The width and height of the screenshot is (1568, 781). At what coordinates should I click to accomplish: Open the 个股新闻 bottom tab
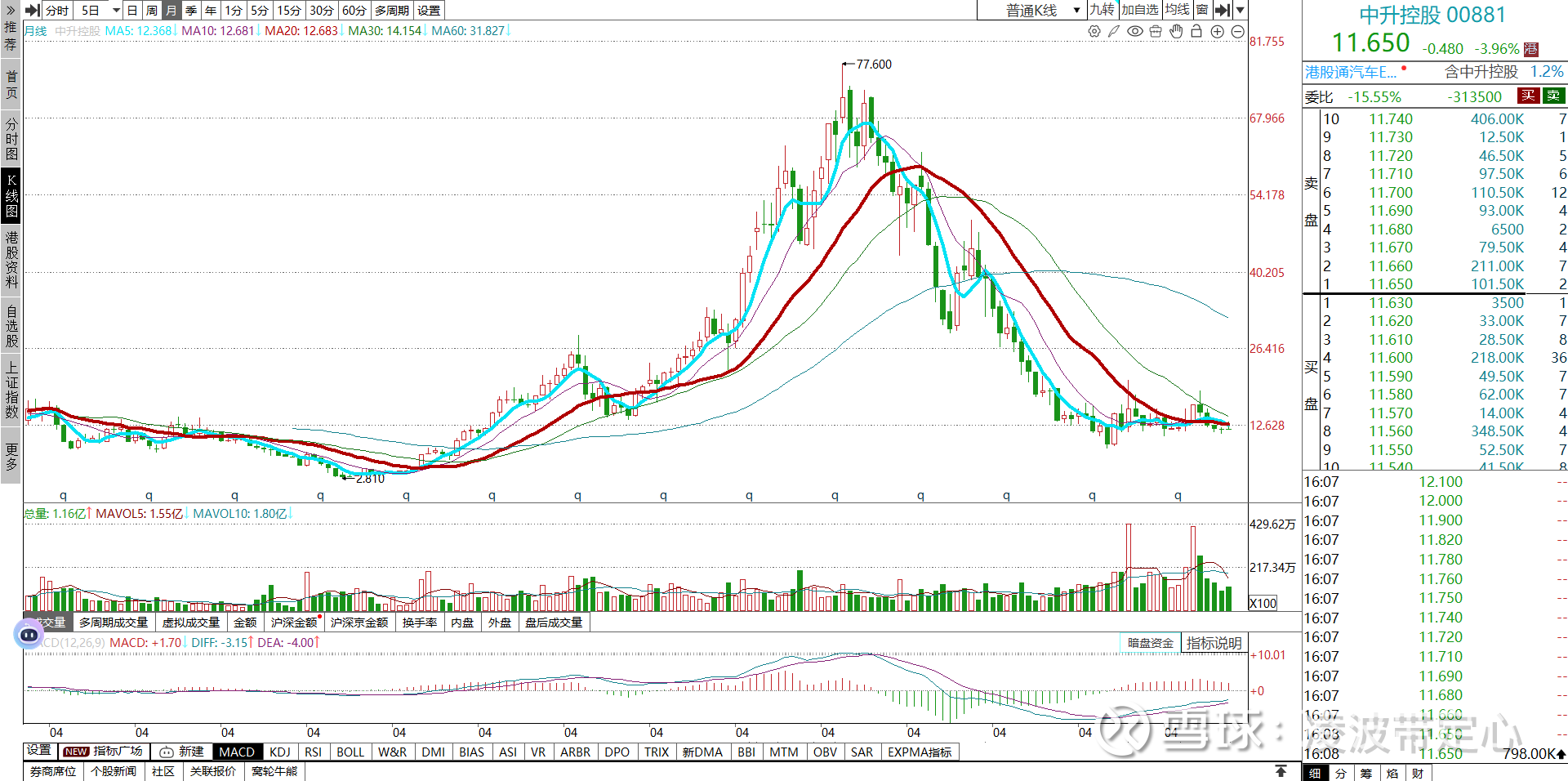pyautogui.click(x=114, y=771)
